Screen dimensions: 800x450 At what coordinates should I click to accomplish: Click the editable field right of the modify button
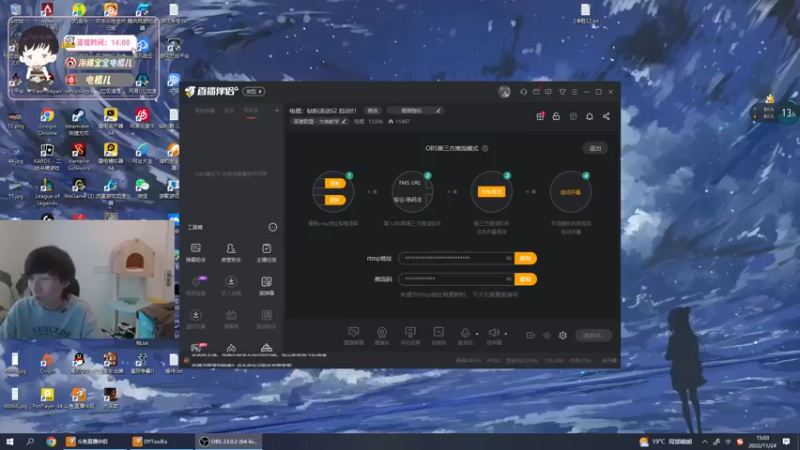click(414, 110)
